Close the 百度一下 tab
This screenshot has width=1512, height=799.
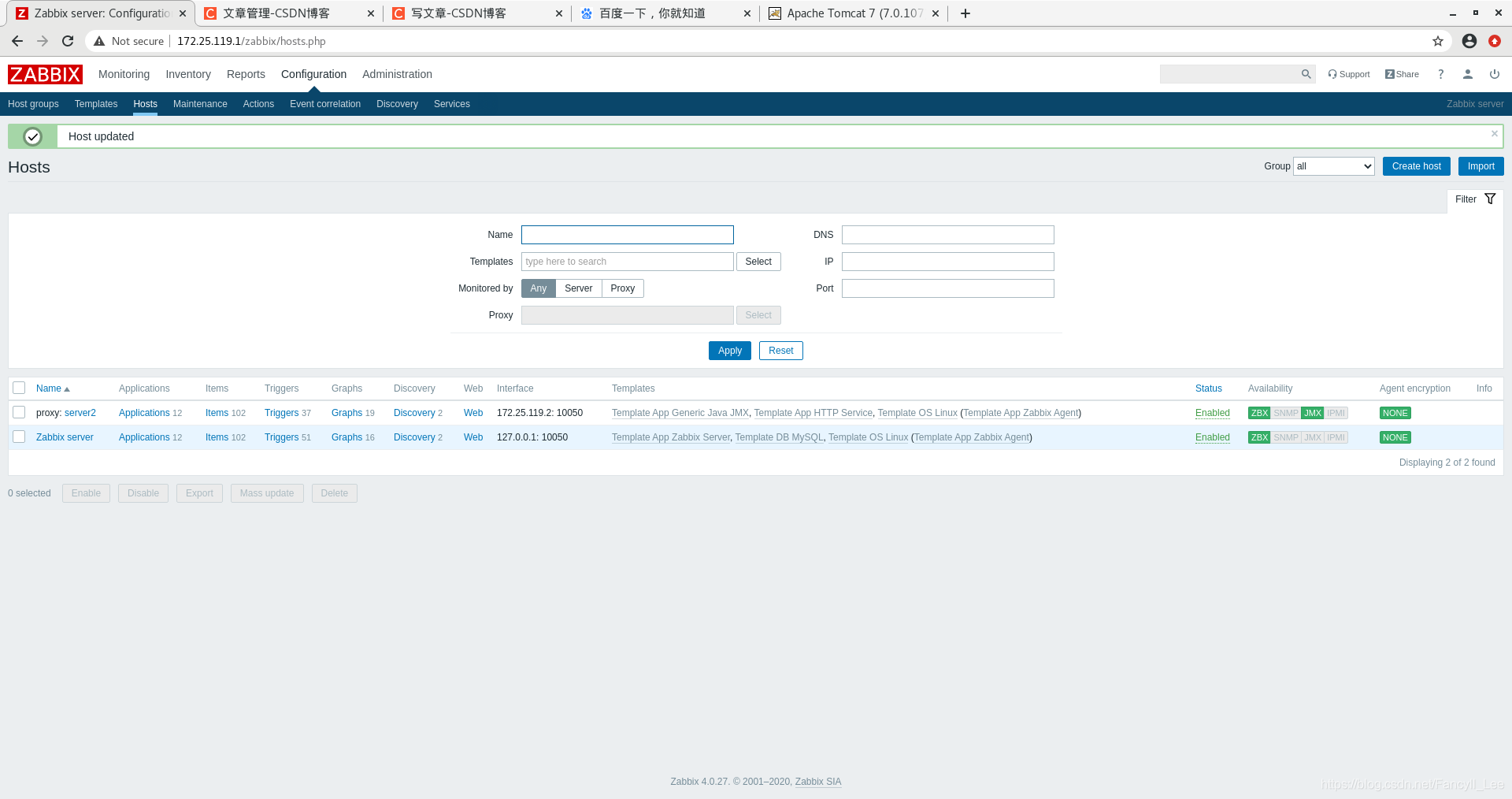click(747, 13)
